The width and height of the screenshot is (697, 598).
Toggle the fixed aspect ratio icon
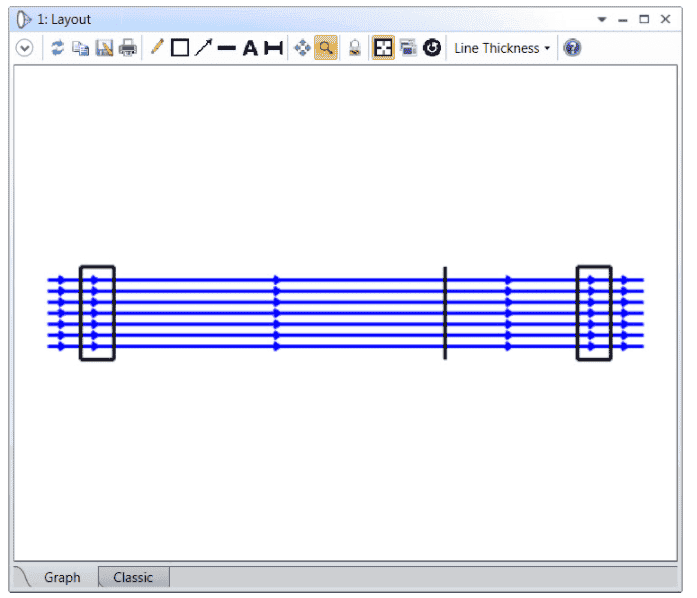pyautogui.click(x=383, y=48)
